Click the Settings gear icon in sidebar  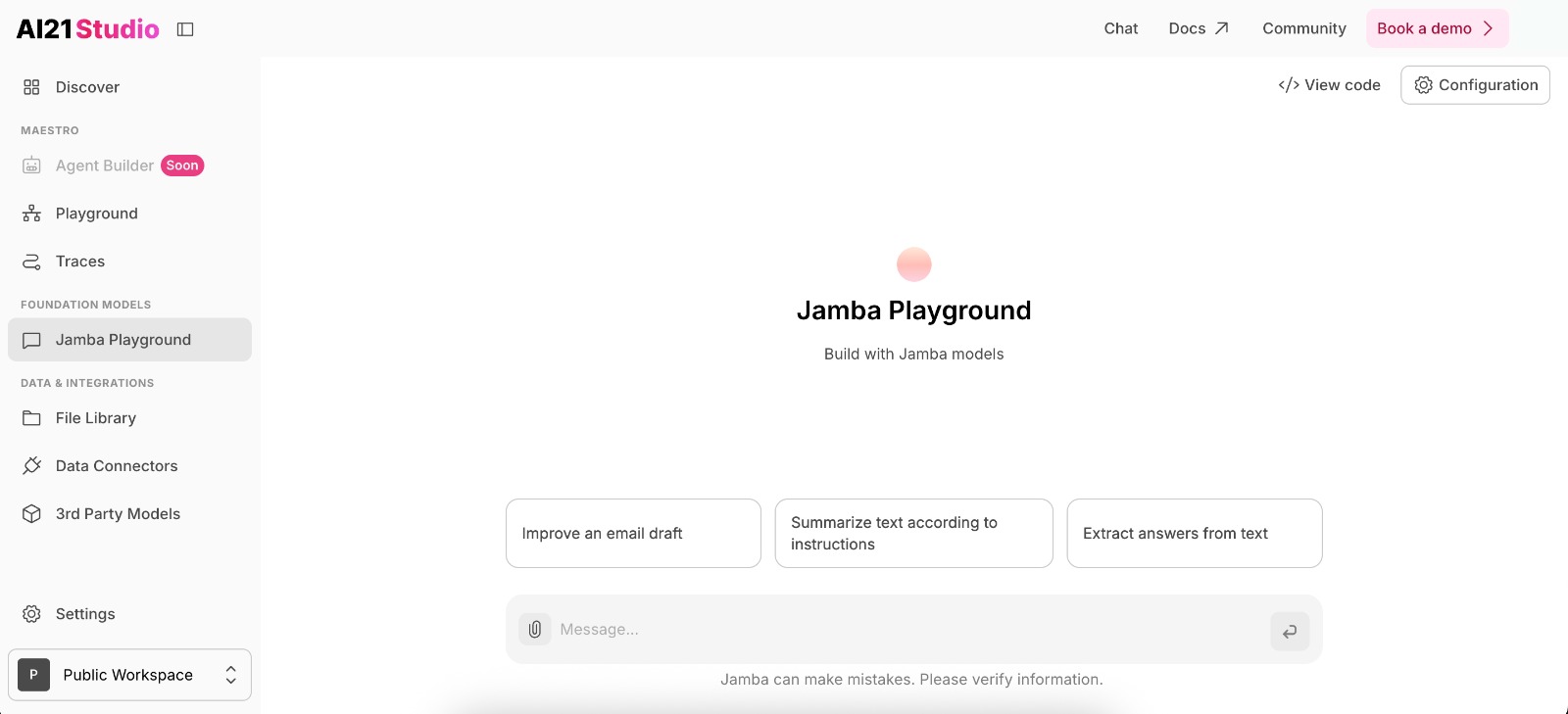(31, 614)
